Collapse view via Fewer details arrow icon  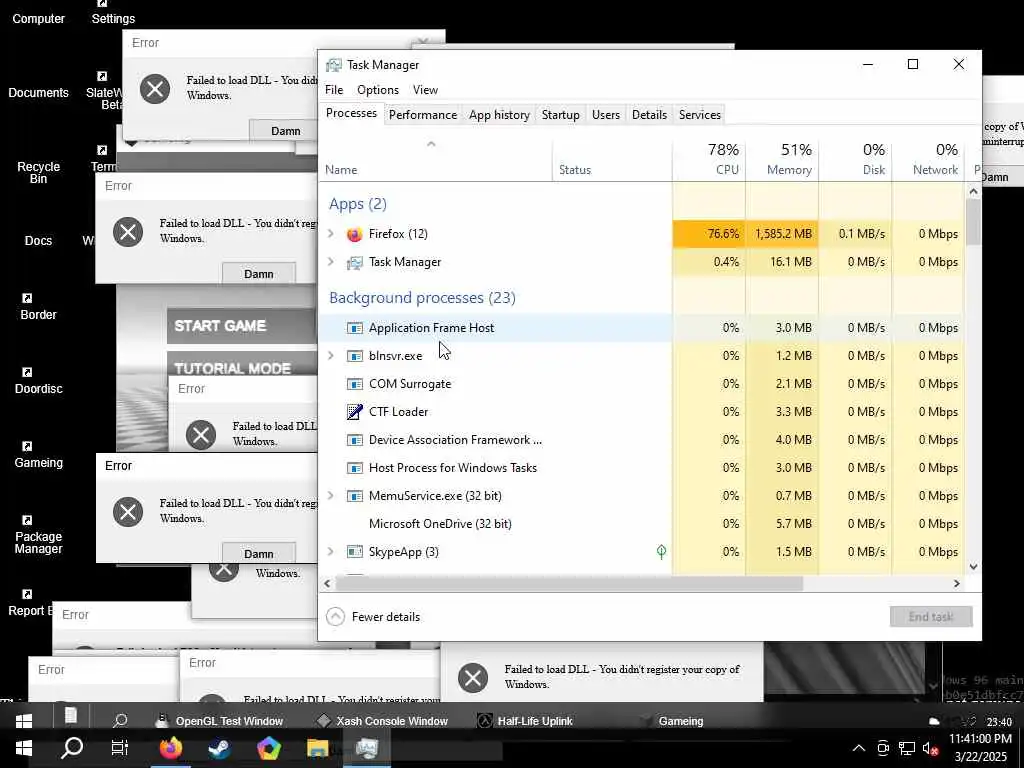(x=335, y=616)
